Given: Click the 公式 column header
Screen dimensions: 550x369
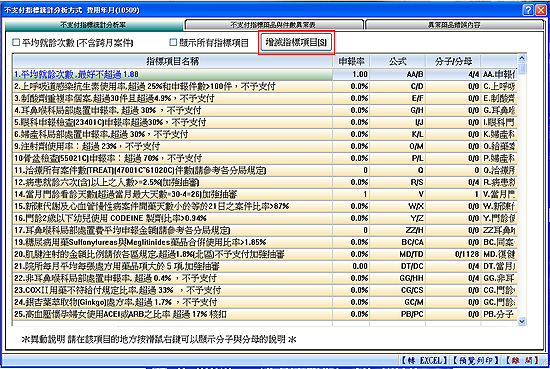Looking at the screenshot, I should [398, 62].
